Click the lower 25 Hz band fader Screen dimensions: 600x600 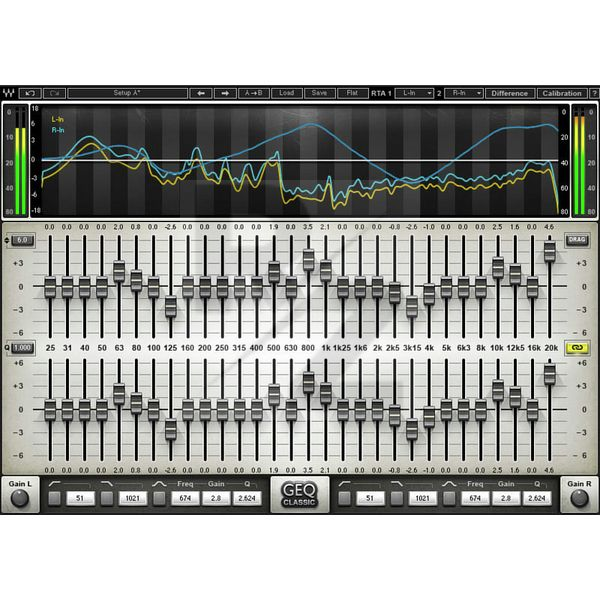tap(50, 410)
